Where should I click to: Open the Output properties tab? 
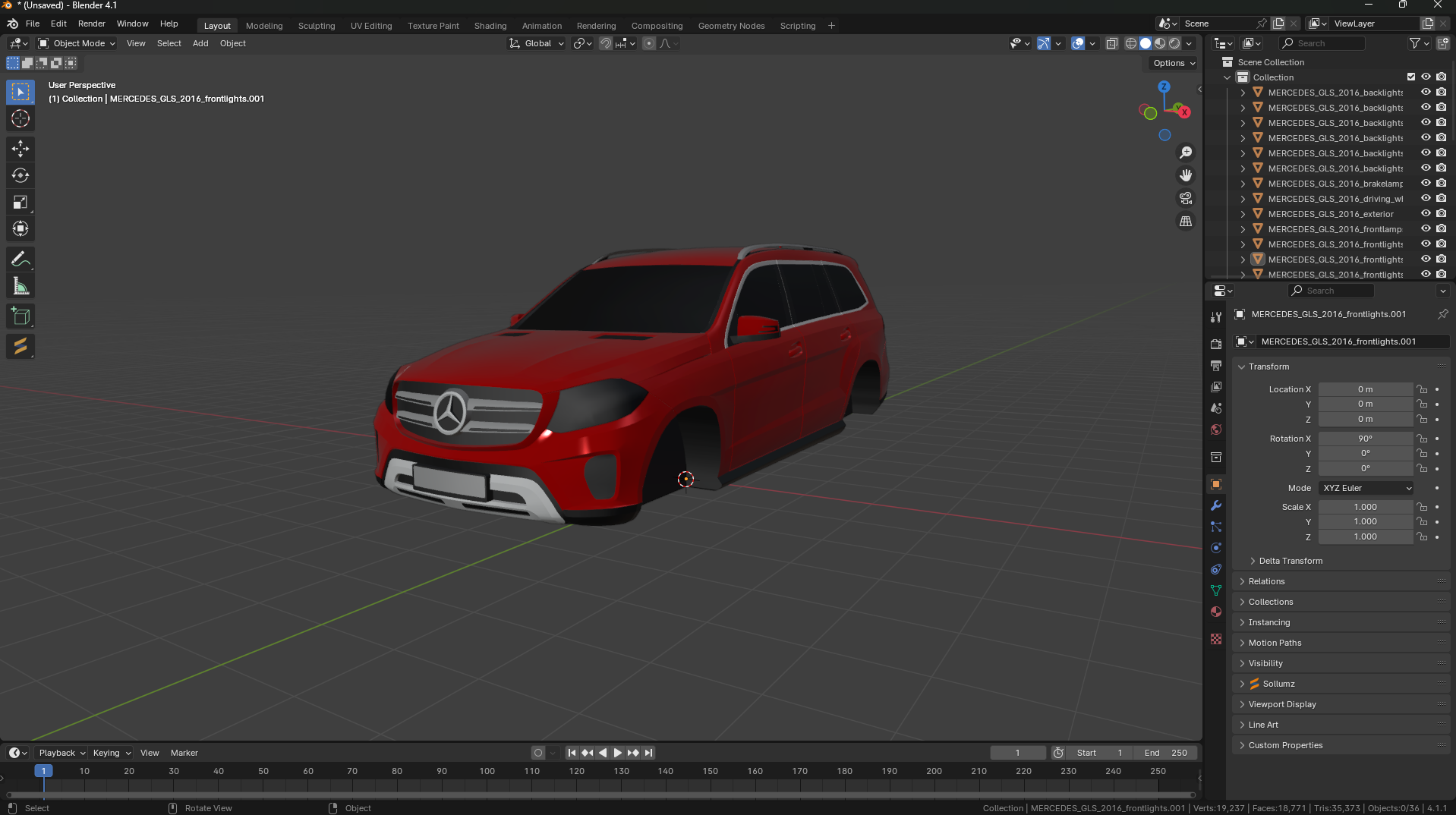click(1216, 365)
